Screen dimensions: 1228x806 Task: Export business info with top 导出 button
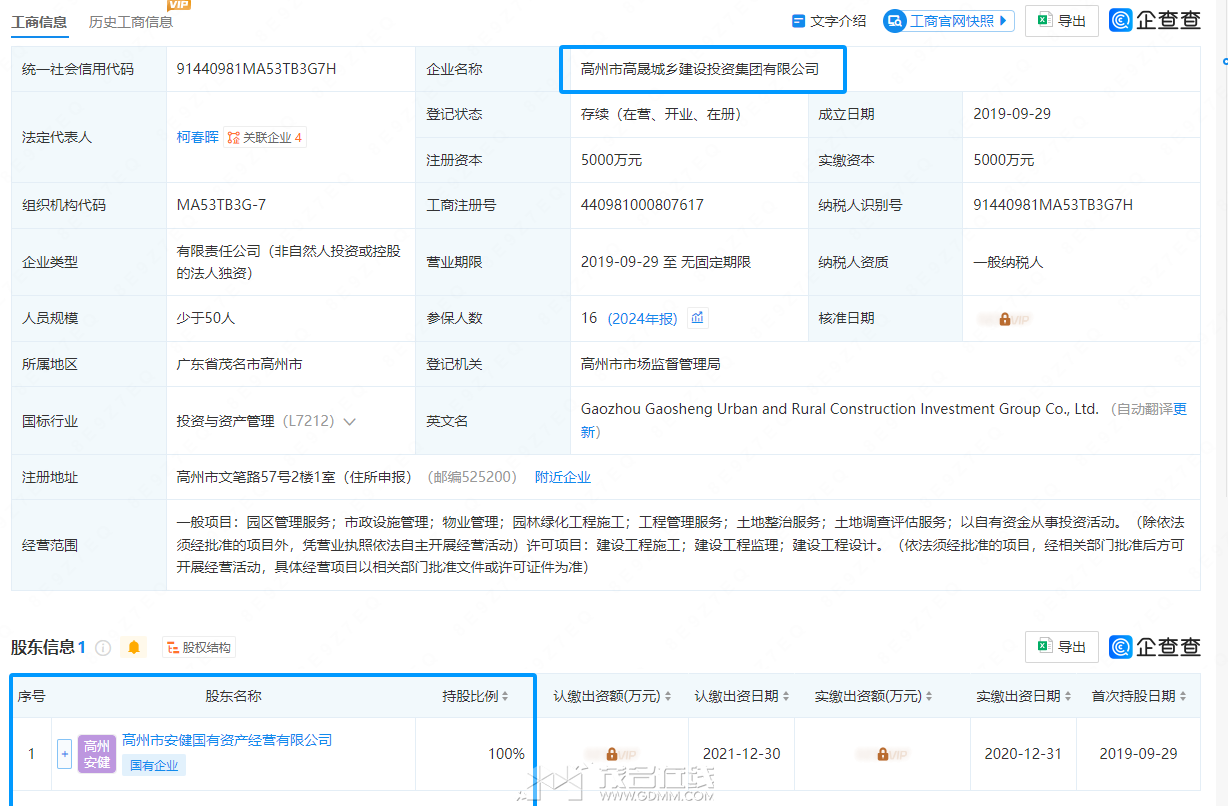coord(1061,21)
